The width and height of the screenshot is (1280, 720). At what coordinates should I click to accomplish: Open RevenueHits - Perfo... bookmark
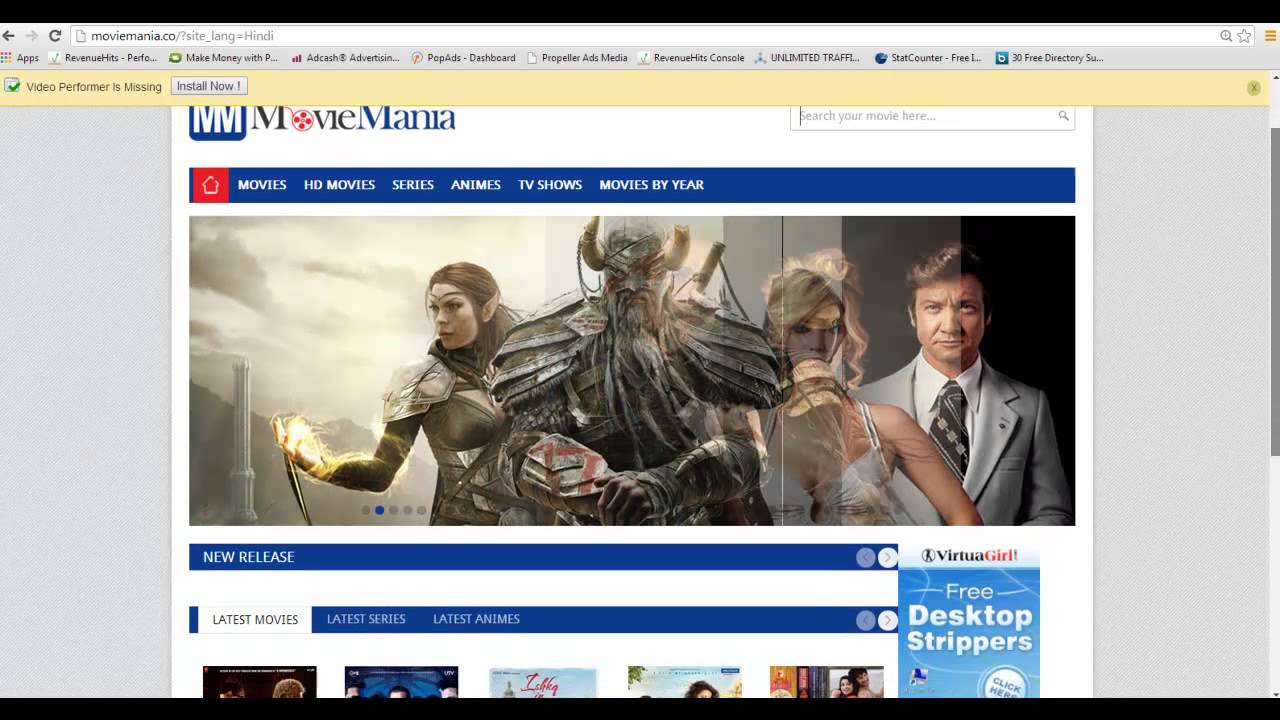click(x=103, y=58)
